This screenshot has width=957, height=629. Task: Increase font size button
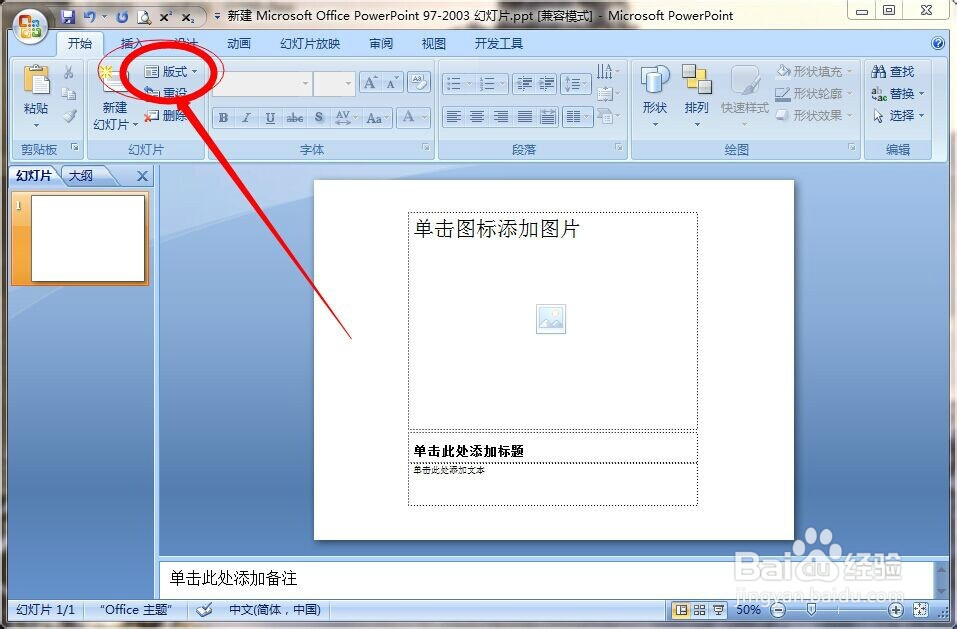370,83
